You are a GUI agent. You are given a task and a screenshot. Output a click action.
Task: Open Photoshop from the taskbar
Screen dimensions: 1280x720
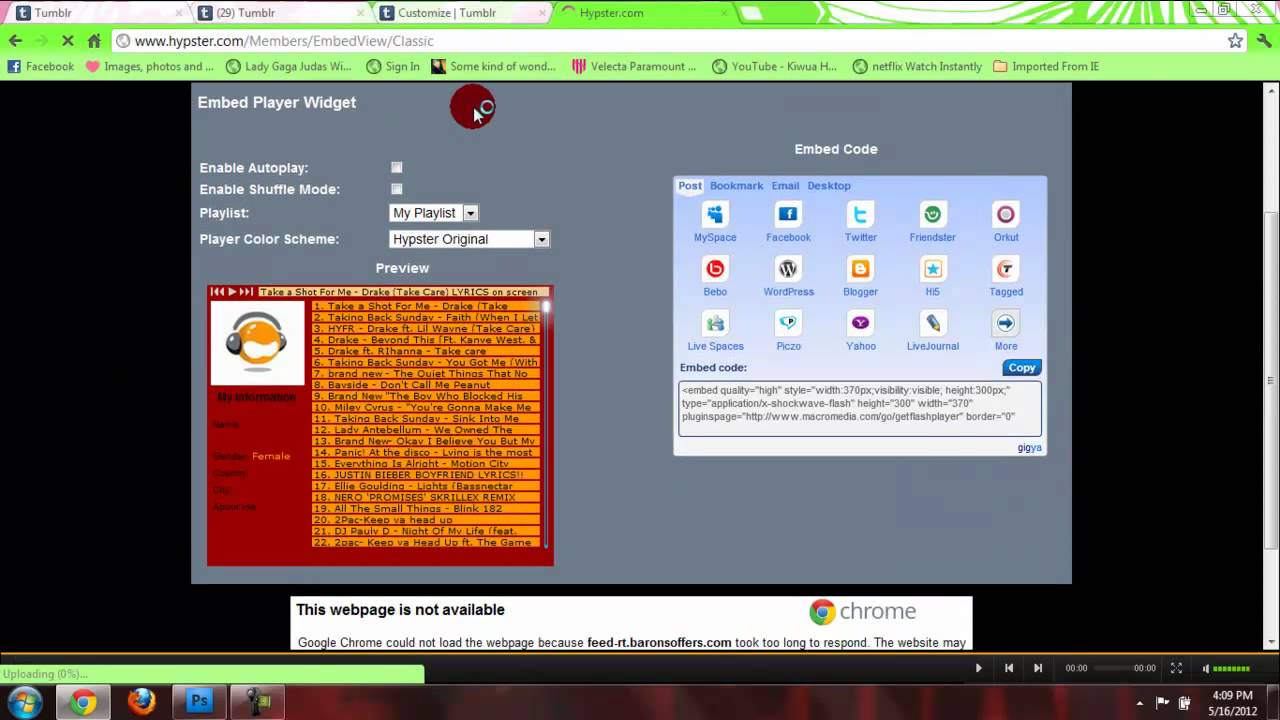tap(199, 702)
